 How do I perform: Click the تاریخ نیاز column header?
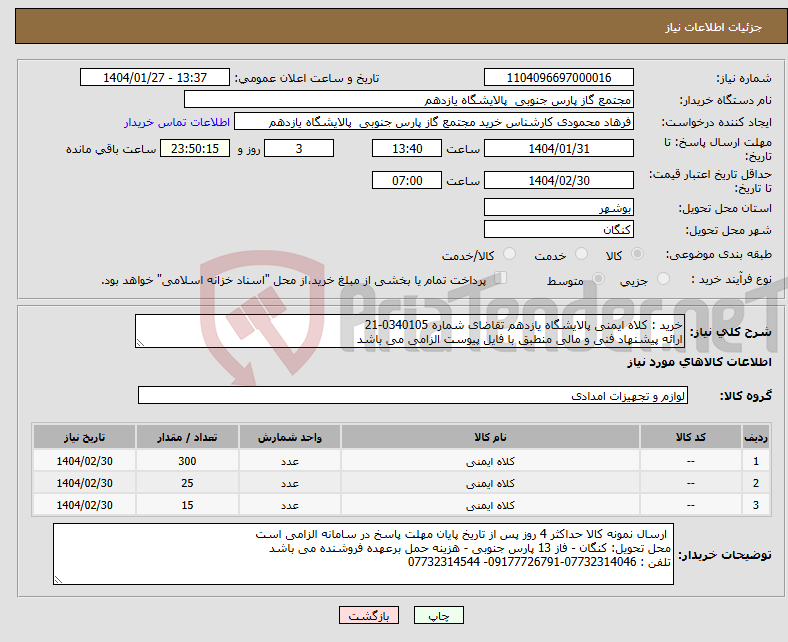(84, 437)
